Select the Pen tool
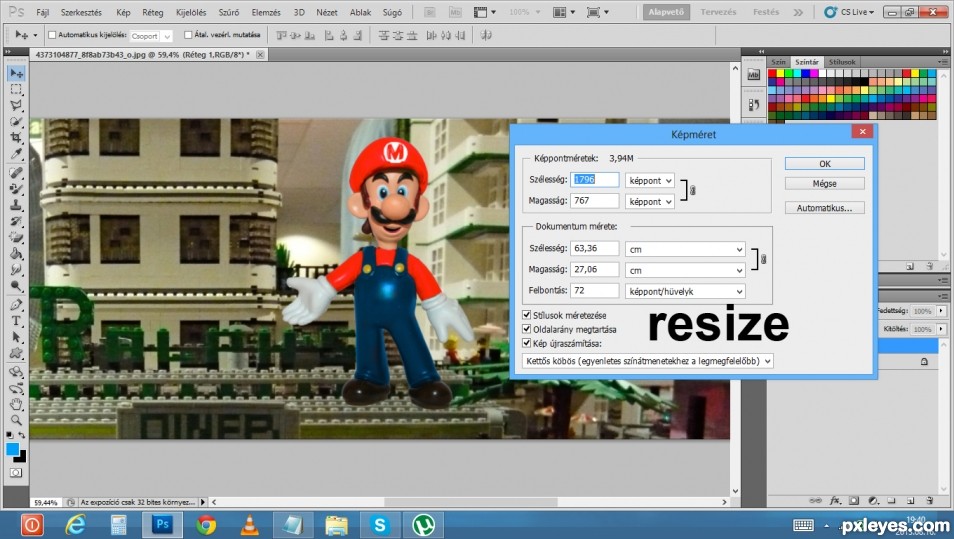 coord(16,304)
